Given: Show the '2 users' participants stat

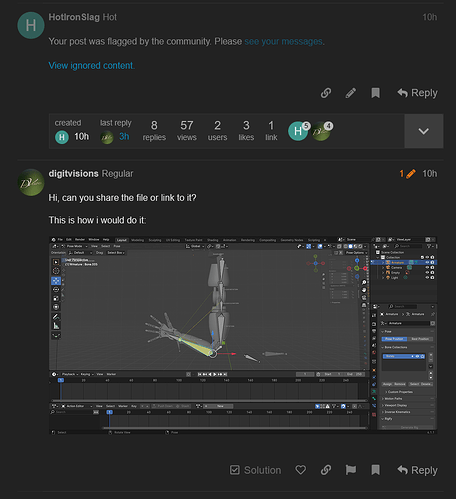Looking at the screenshot, I should point(217,131).
